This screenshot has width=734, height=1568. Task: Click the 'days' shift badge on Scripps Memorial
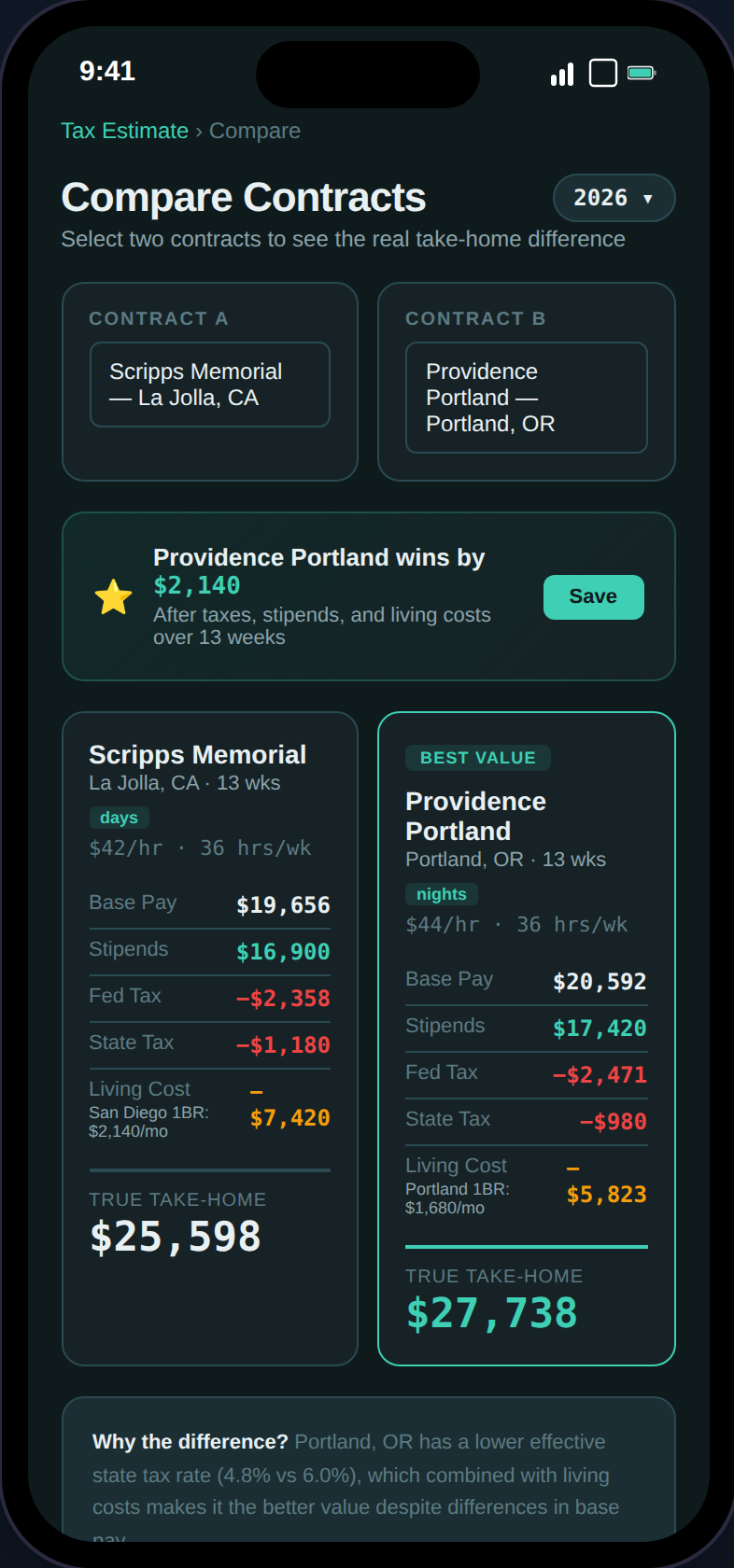click(119, 817)
